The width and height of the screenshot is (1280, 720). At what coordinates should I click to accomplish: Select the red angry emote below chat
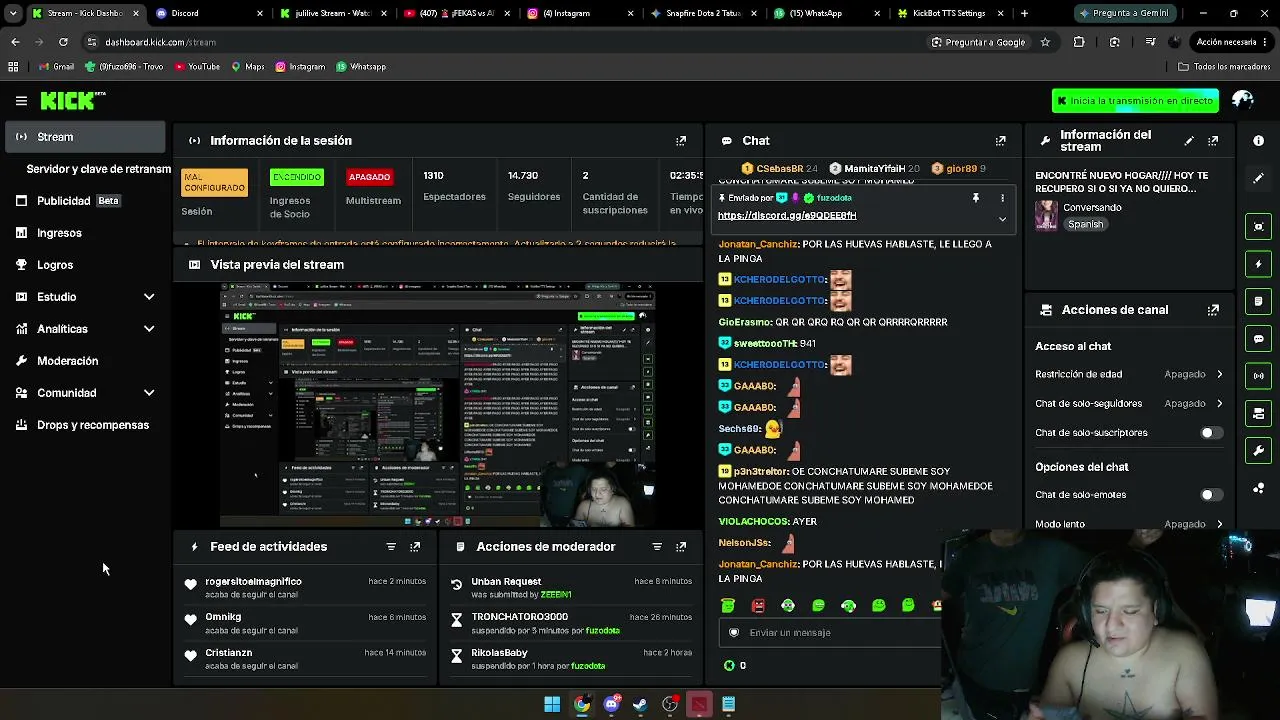click(758, 606)
